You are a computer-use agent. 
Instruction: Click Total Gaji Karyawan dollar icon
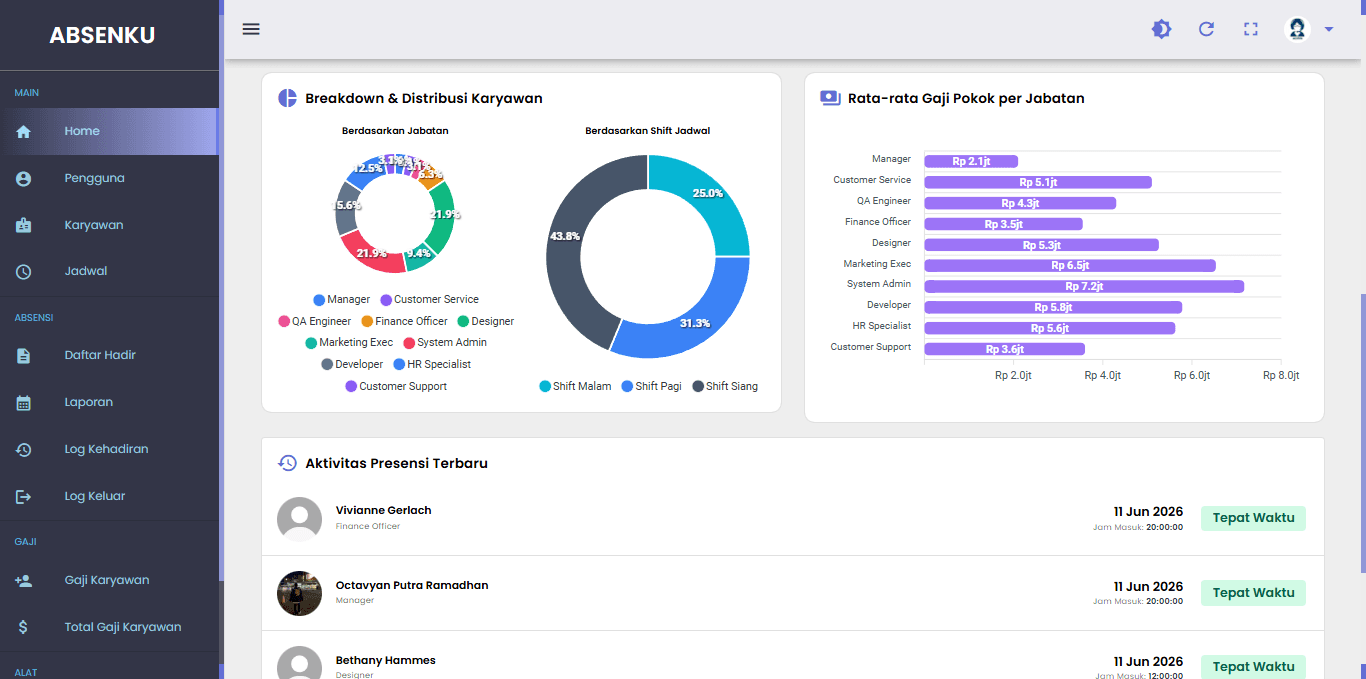pos(24,627)
